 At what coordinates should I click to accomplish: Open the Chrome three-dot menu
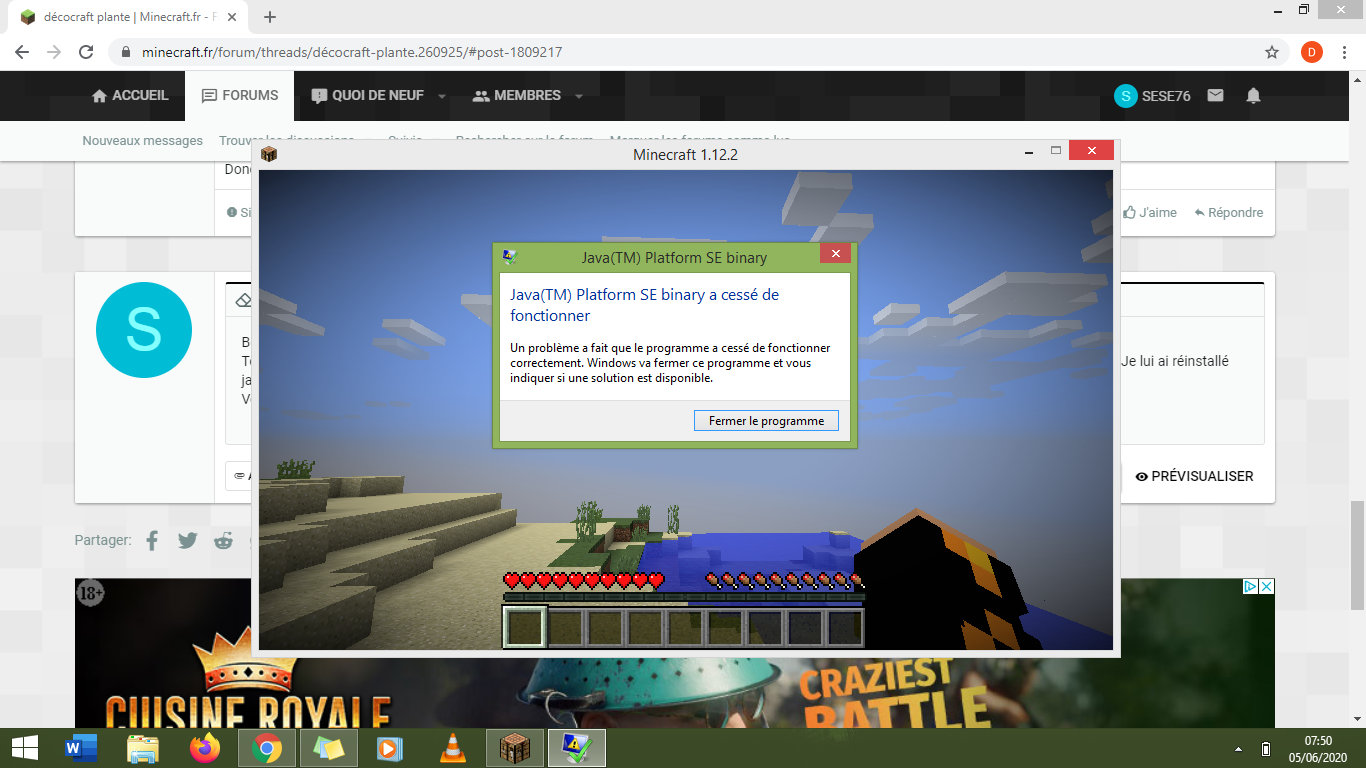coord(1346,52)
